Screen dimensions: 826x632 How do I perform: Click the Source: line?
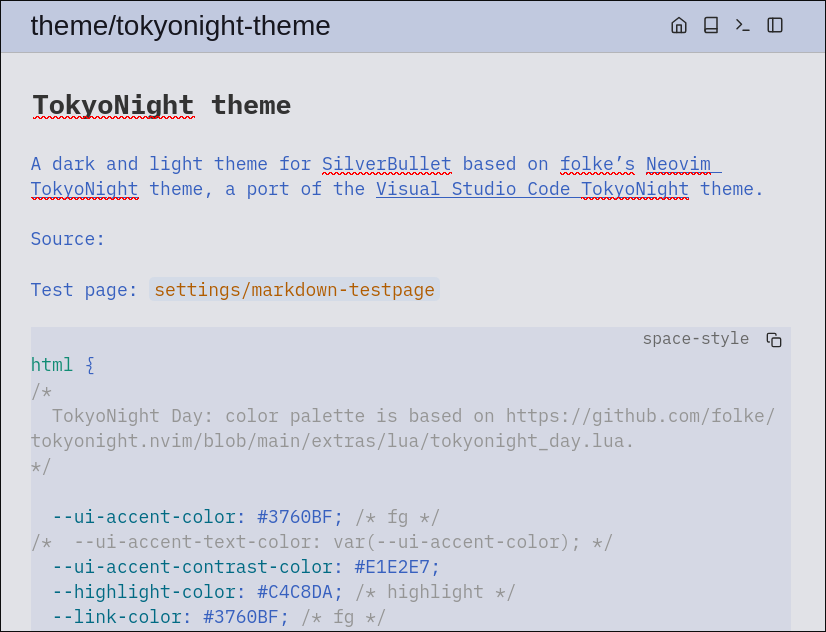click(68, 239)
